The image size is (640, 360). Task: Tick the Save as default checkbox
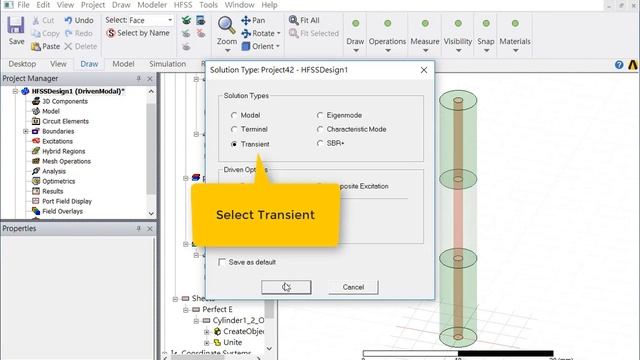click(222, 262)
